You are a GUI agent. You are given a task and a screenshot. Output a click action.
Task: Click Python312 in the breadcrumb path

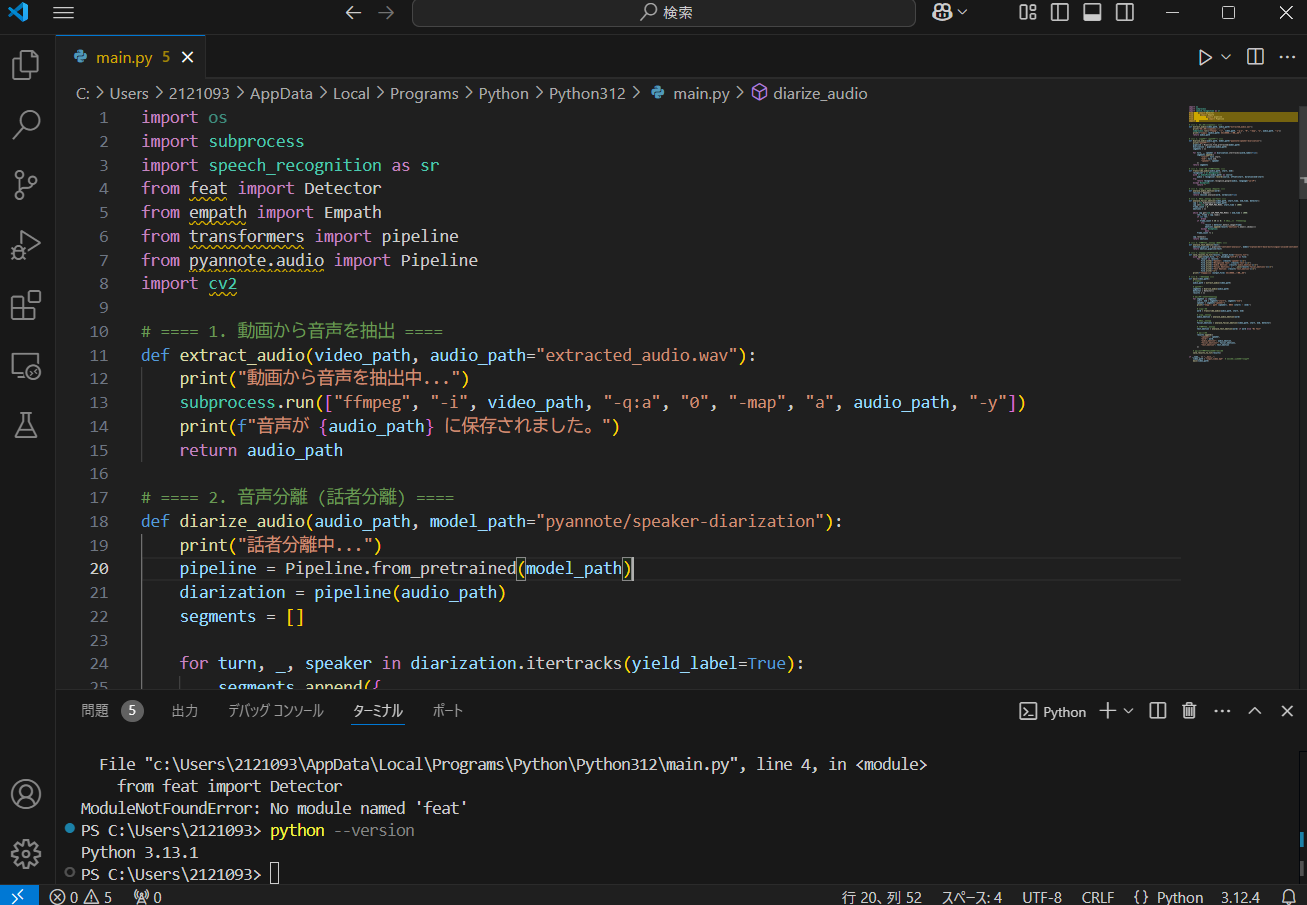click(x=587, y=93)
